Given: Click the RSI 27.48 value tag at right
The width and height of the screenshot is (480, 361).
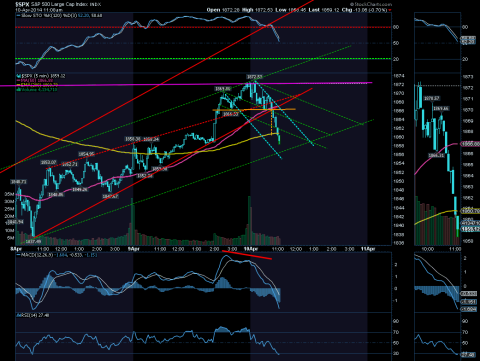Looking at the screenshot, I should [468, 355].
